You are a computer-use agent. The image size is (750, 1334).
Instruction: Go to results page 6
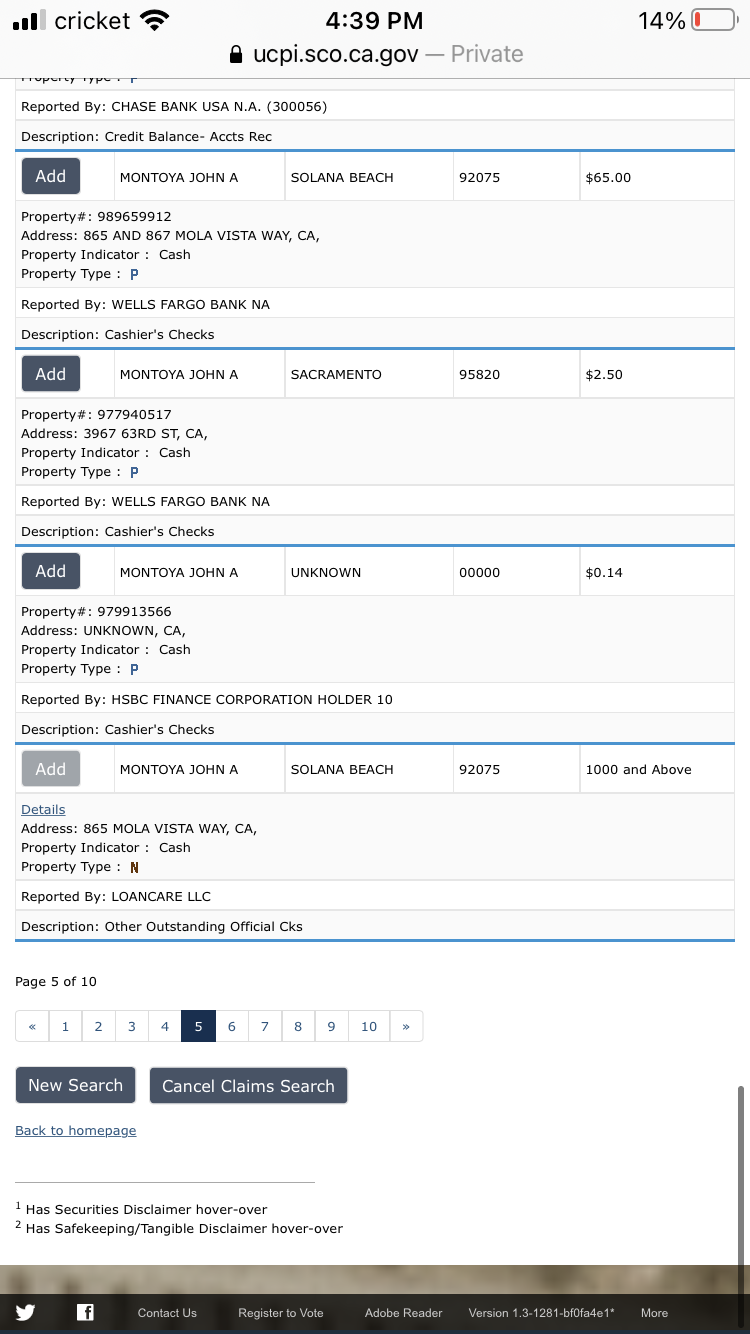231,1026
